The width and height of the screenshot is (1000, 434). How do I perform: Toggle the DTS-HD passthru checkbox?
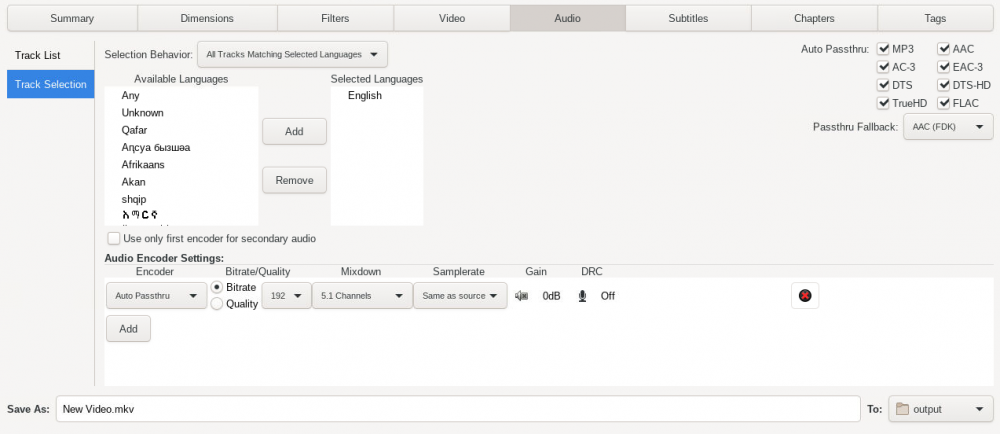point(944,85)
